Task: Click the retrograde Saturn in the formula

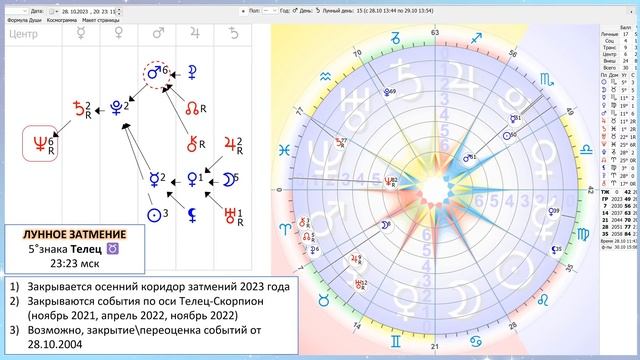Action: (x=82, y=109)
